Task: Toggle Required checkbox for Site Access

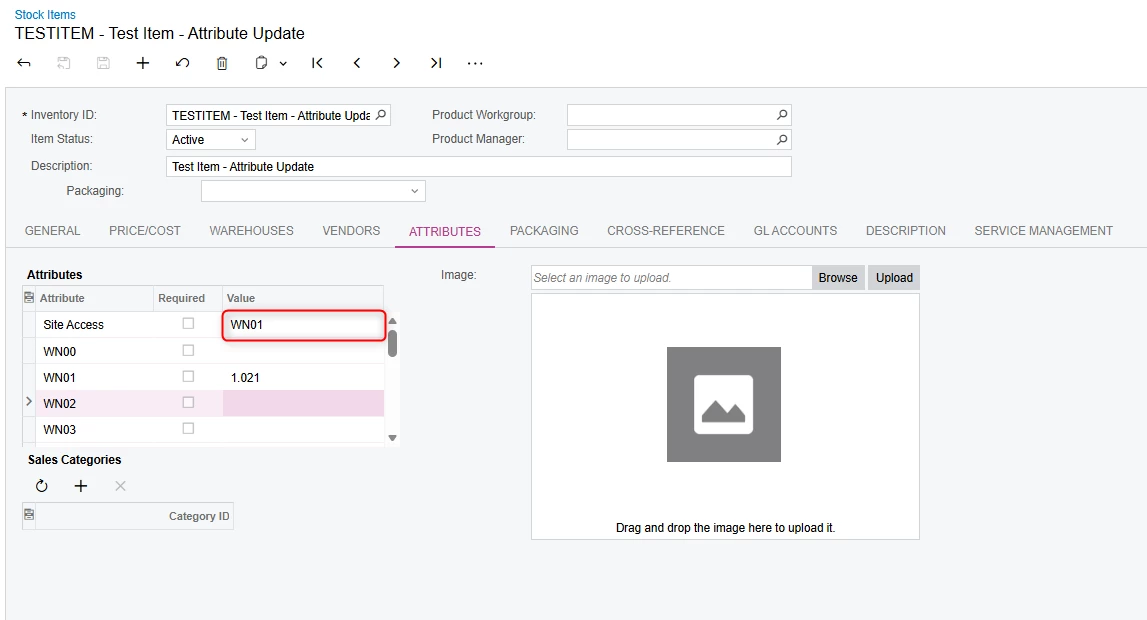Action: 188,323
